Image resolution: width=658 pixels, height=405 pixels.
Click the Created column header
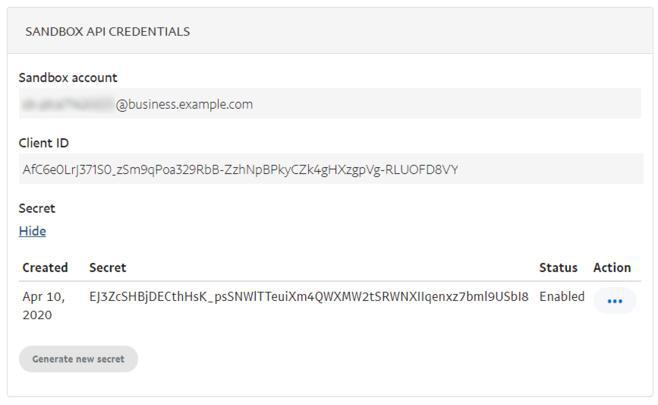(45, 267)
